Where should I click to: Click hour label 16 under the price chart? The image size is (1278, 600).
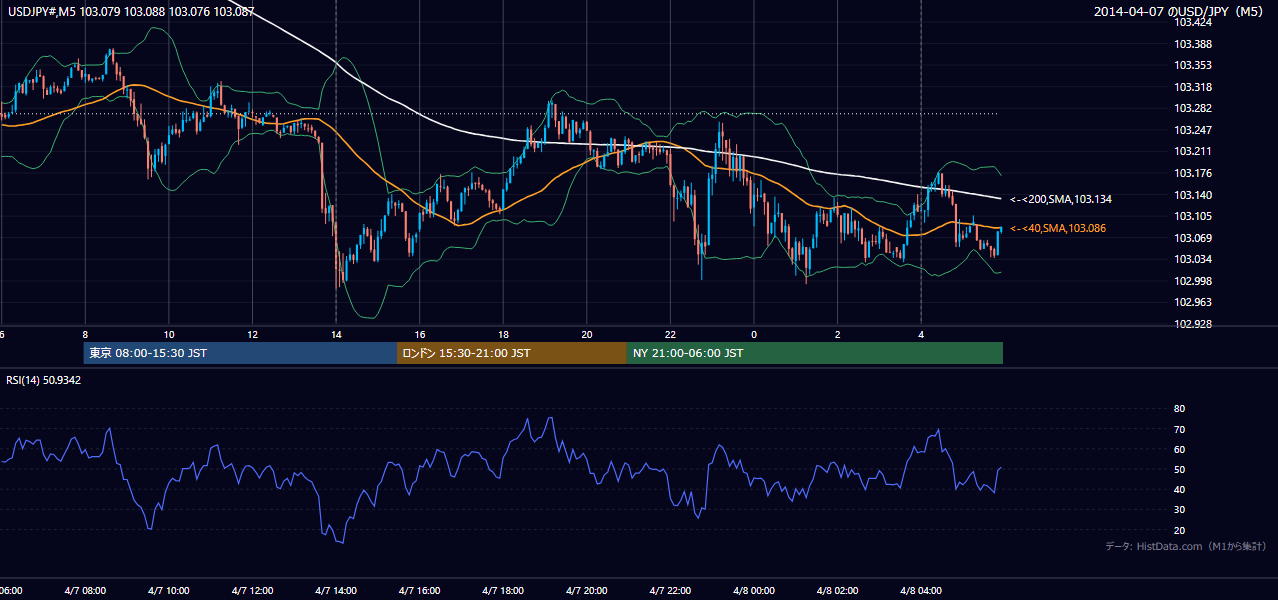420,334
